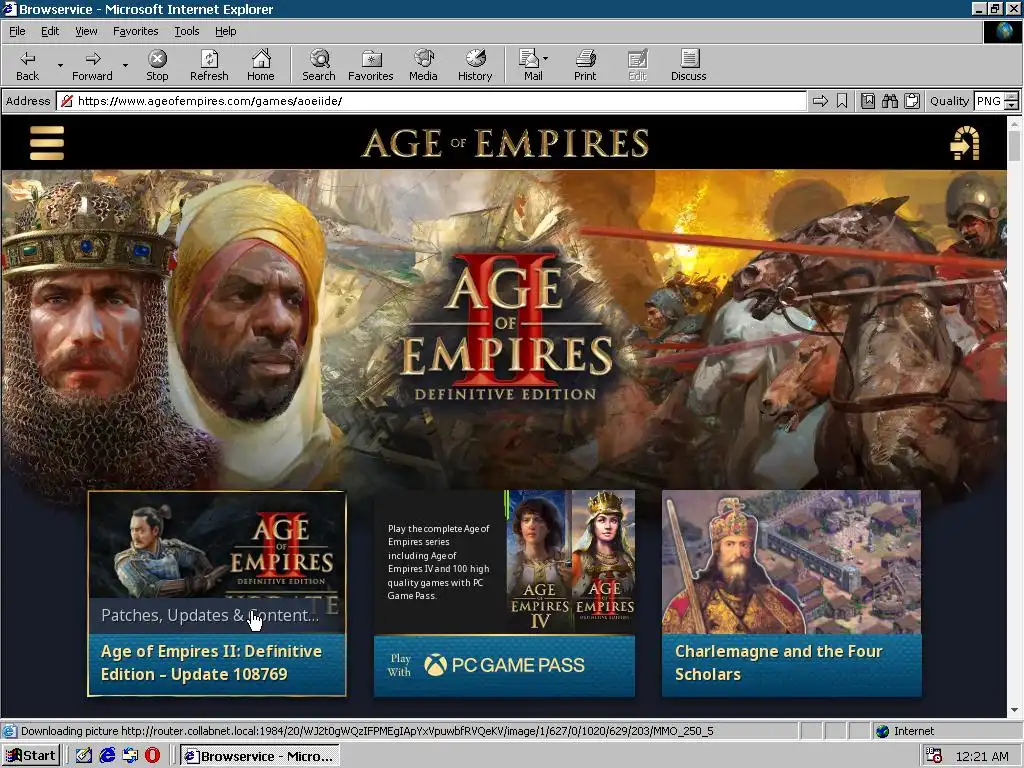Click the 12:21 AM taskbar clock
This screenshot has width=1024, height=768.
click(982, 756)
